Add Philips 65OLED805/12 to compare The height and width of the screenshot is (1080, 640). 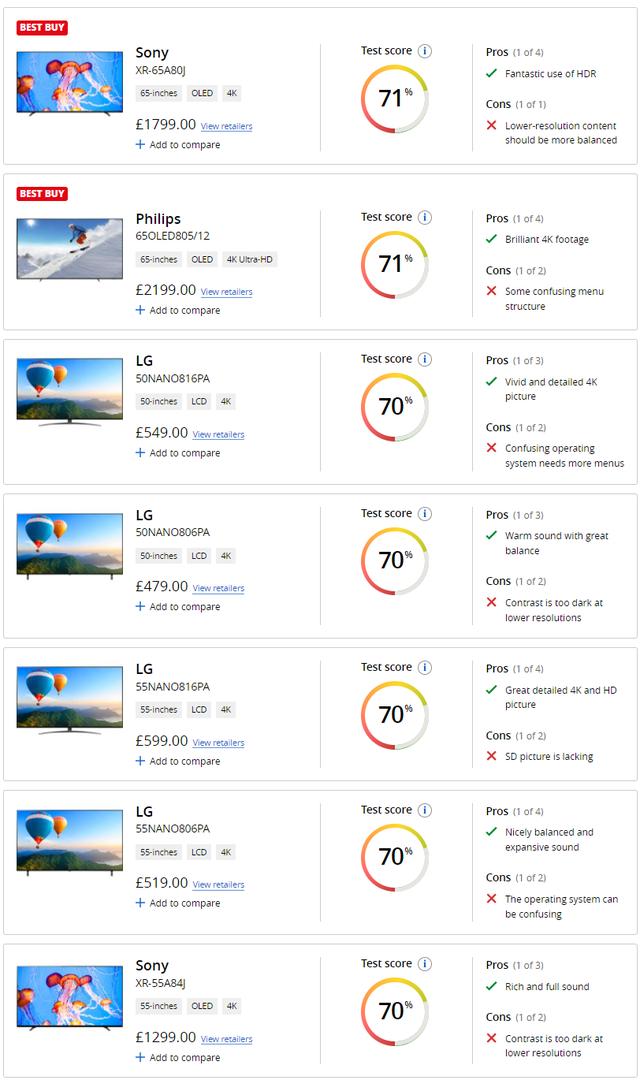click(x=178, y=311)
